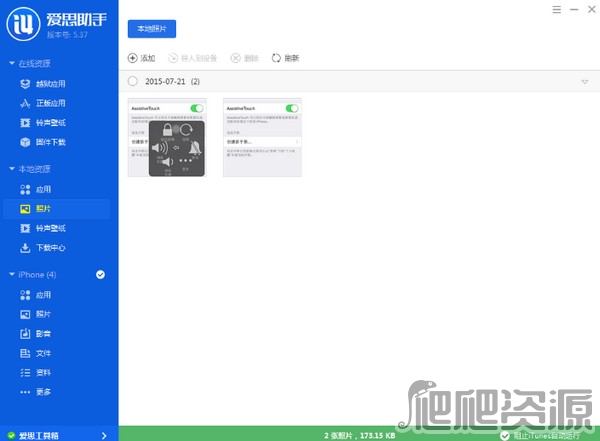This screenshot has width=600, height=441.
Task: Open 文件 under iPhone (4)
Action: click(36, 353)
